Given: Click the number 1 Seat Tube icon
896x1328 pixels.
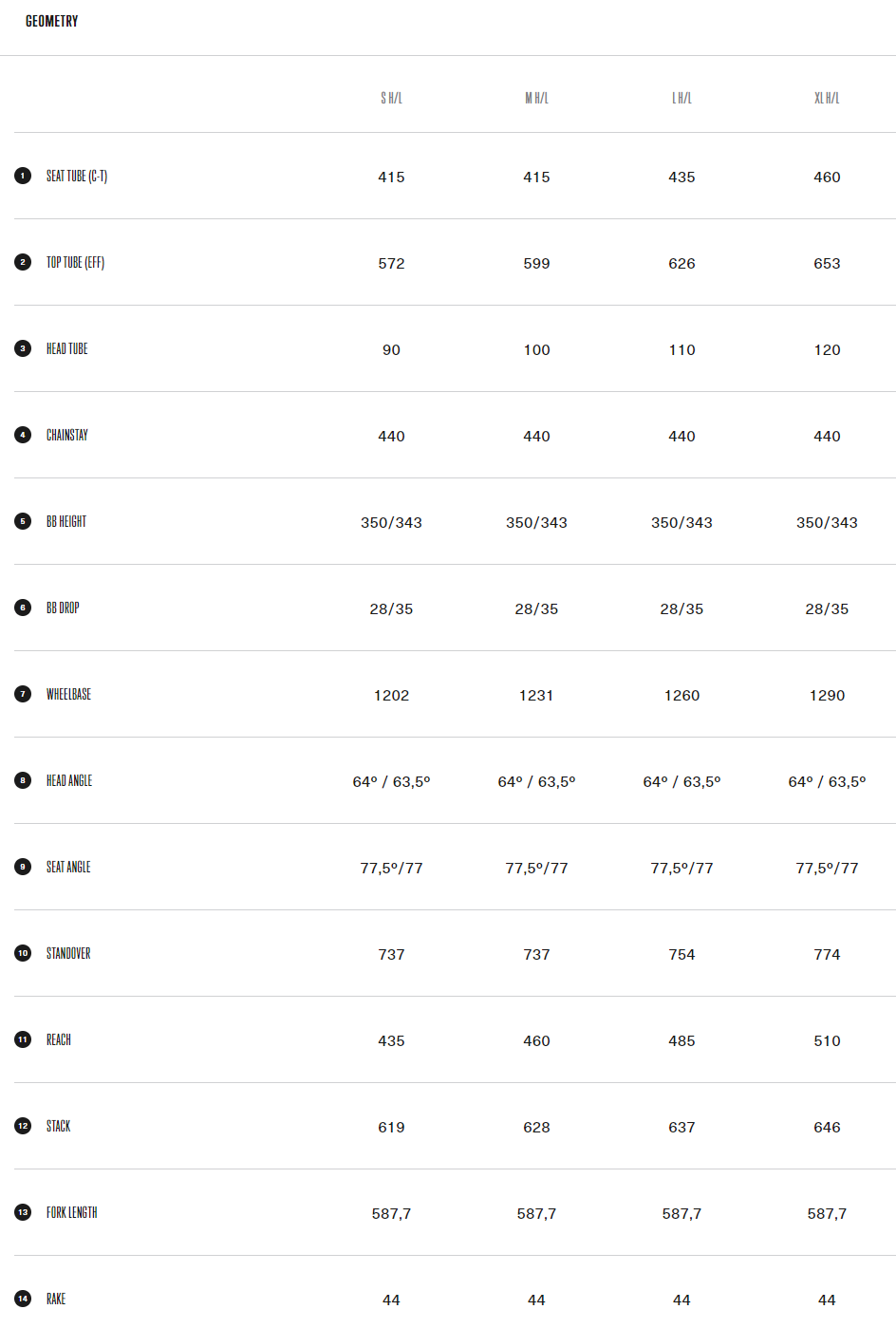Looking at the screenshot, I should 23,176.
